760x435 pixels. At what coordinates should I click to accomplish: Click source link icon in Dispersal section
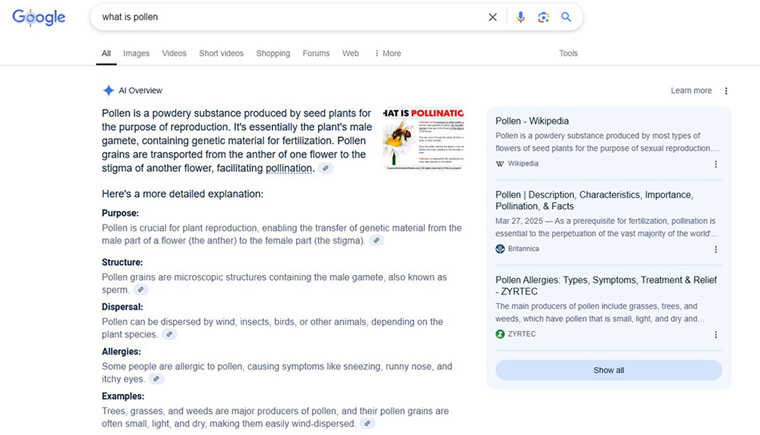click(169, 334)
